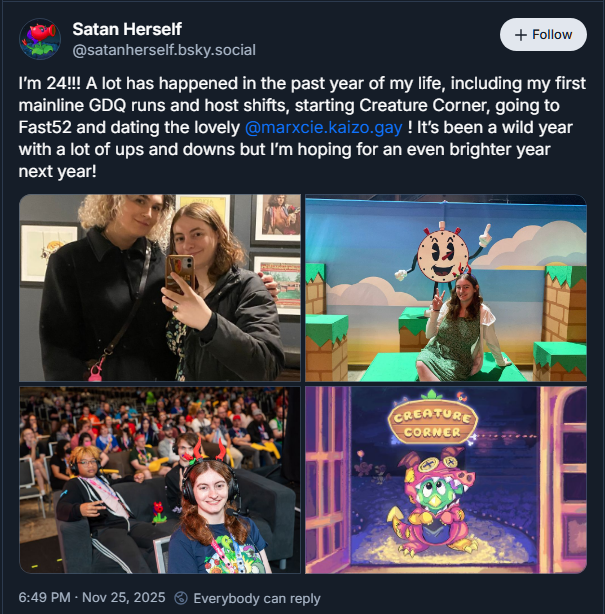View the Creature Corner artwork image
Image resolution: width=605 pixels, height=614 pixels.
446,480
